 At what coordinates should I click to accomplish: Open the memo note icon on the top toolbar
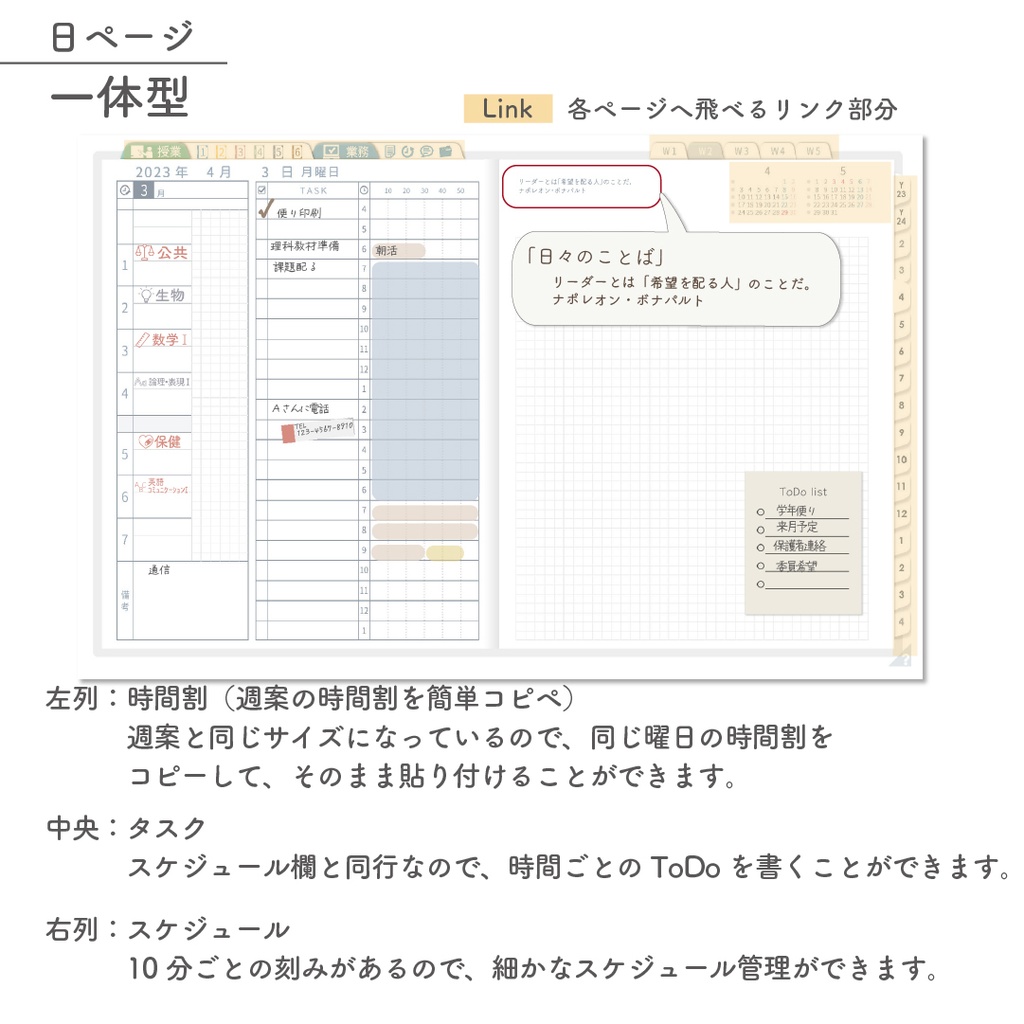(x=390, y=150)
